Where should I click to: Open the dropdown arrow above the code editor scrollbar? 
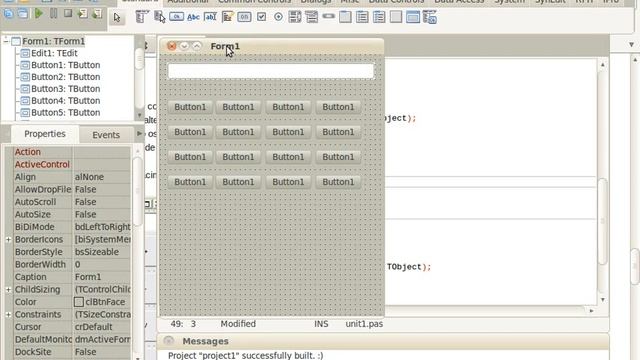click(631, 44)
